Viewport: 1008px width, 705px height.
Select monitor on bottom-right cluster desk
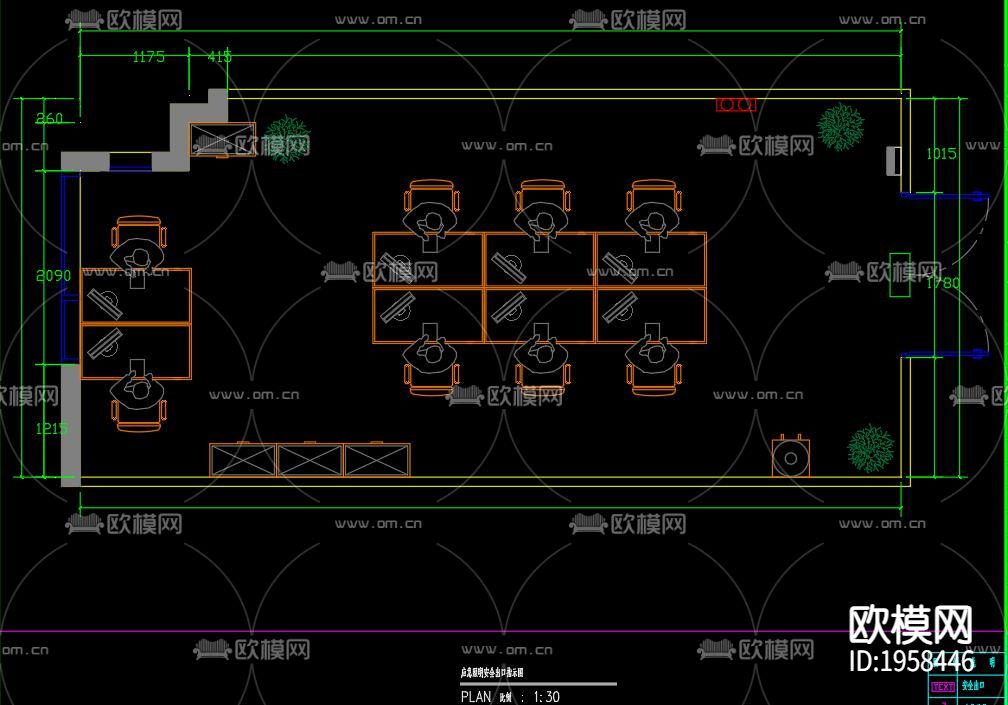620,307
